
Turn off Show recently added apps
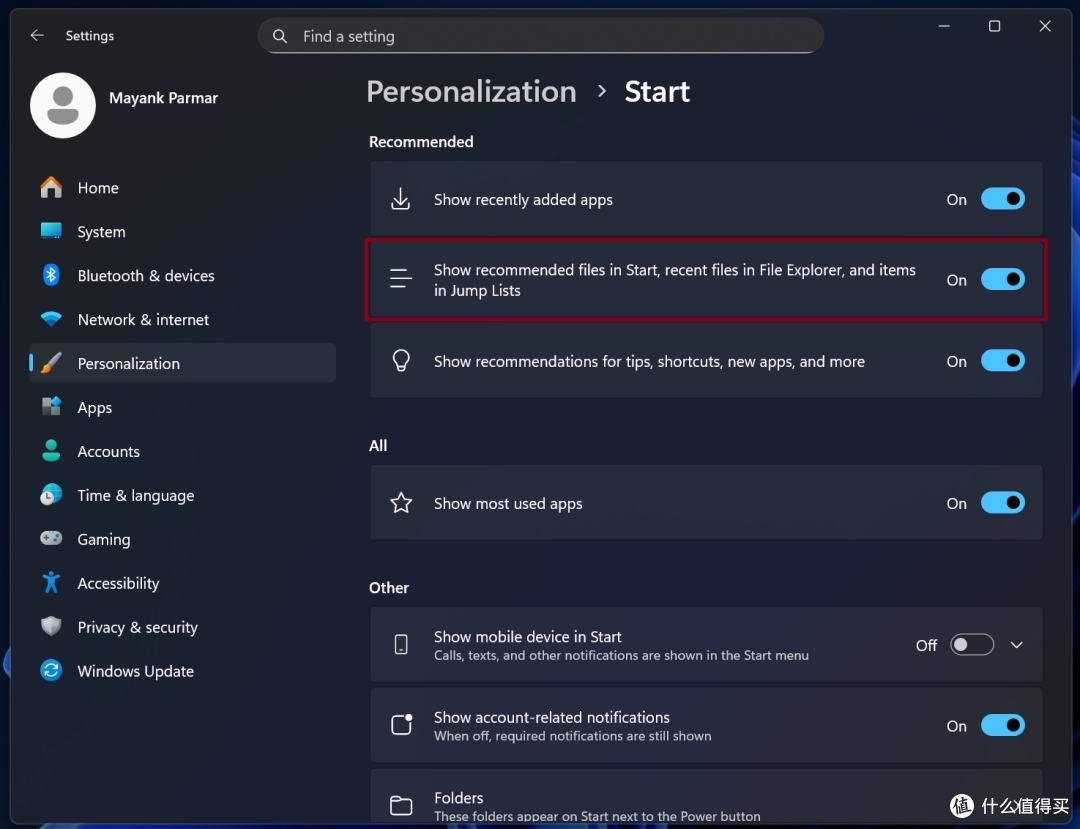pos(1002,199)
